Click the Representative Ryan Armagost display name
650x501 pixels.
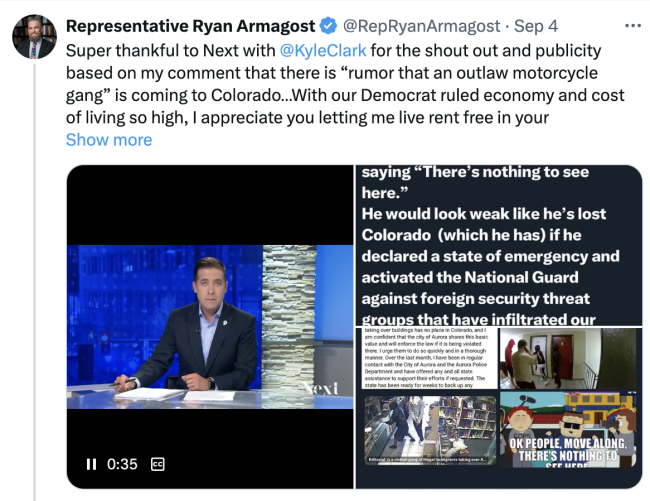point(190,26)
